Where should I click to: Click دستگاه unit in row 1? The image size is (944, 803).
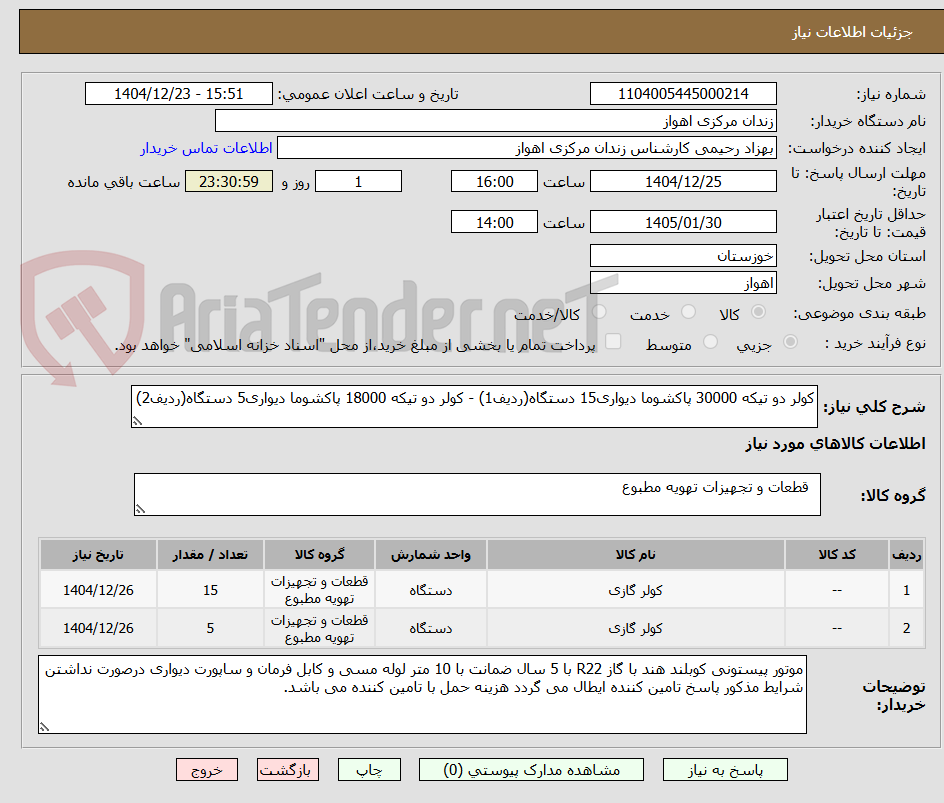coord(430,591)
